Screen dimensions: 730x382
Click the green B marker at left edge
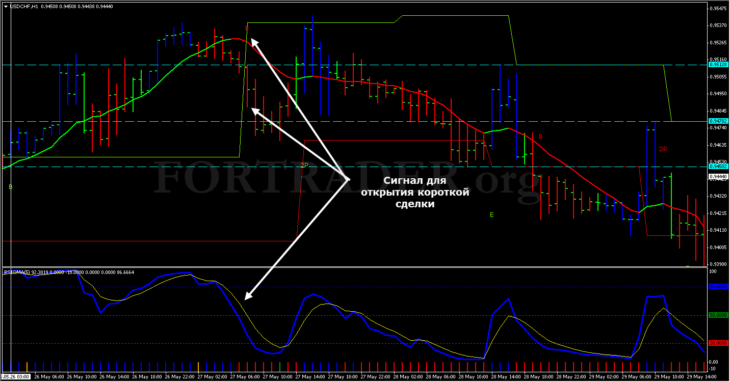click(11, 187)
